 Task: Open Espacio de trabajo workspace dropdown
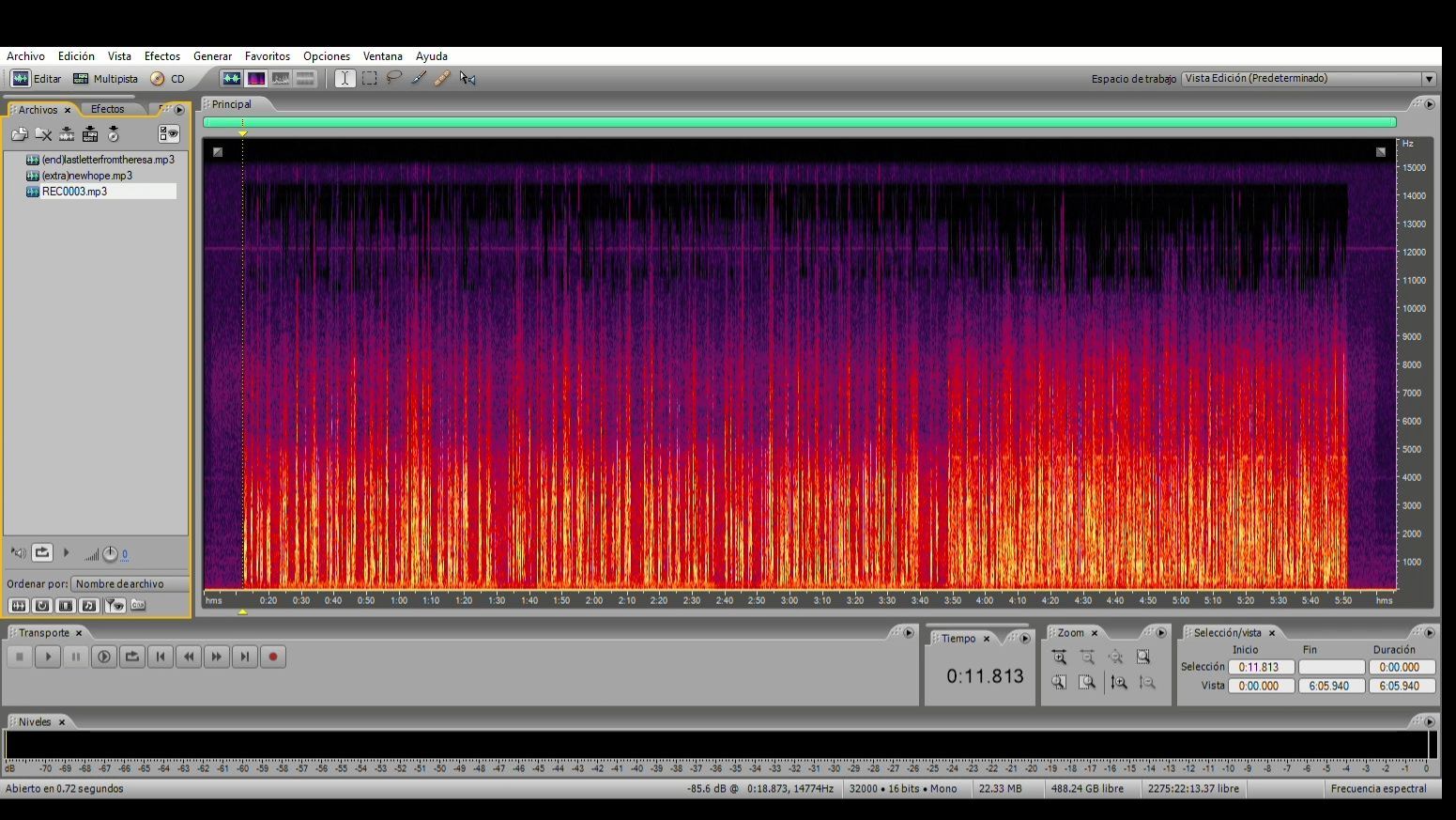pyautogui.click(x=1309, y=79)
